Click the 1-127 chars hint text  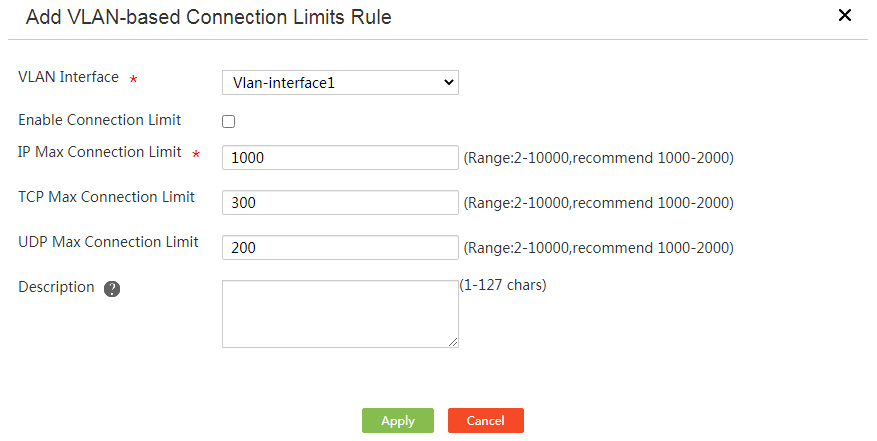point(503,285)
